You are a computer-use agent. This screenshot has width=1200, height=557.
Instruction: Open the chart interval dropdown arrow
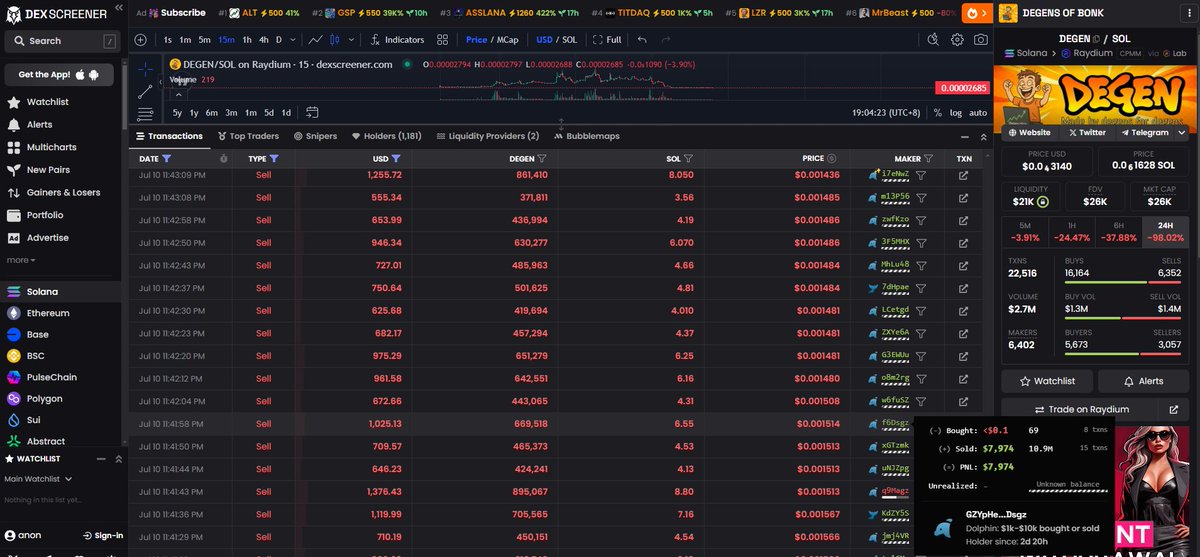294,40
